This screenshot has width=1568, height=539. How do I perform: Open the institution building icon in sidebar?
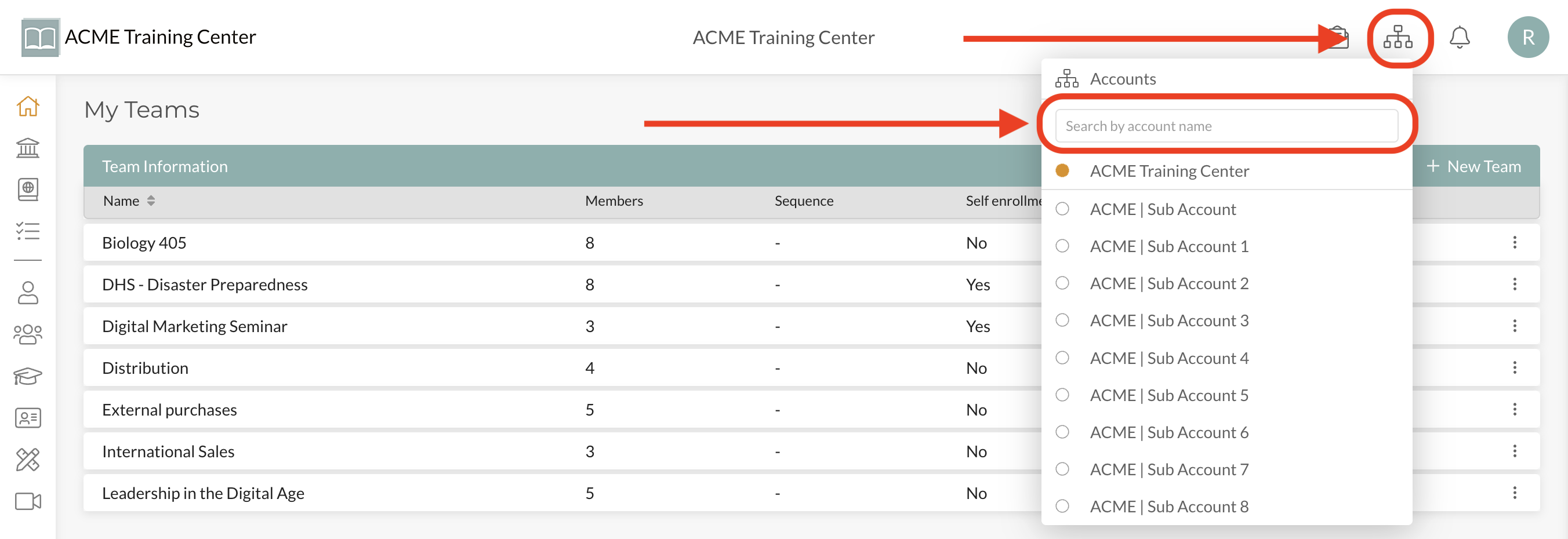coord(28,148)
